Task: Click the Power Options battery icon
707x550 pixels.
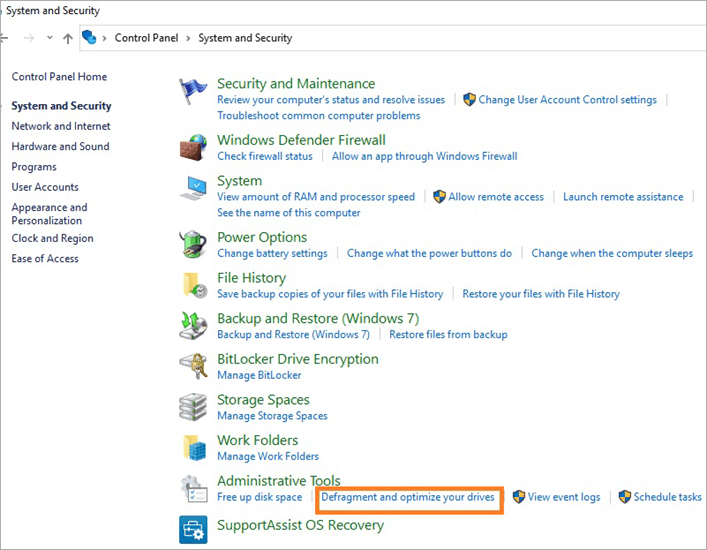Action: click(193, 245)
